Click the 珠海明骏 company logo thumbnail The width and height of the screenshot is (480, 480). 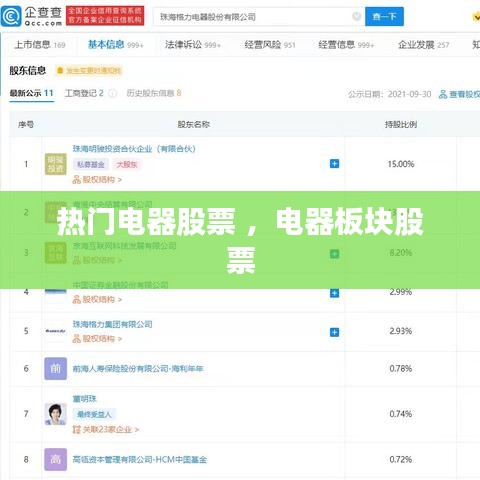[56, 164]
